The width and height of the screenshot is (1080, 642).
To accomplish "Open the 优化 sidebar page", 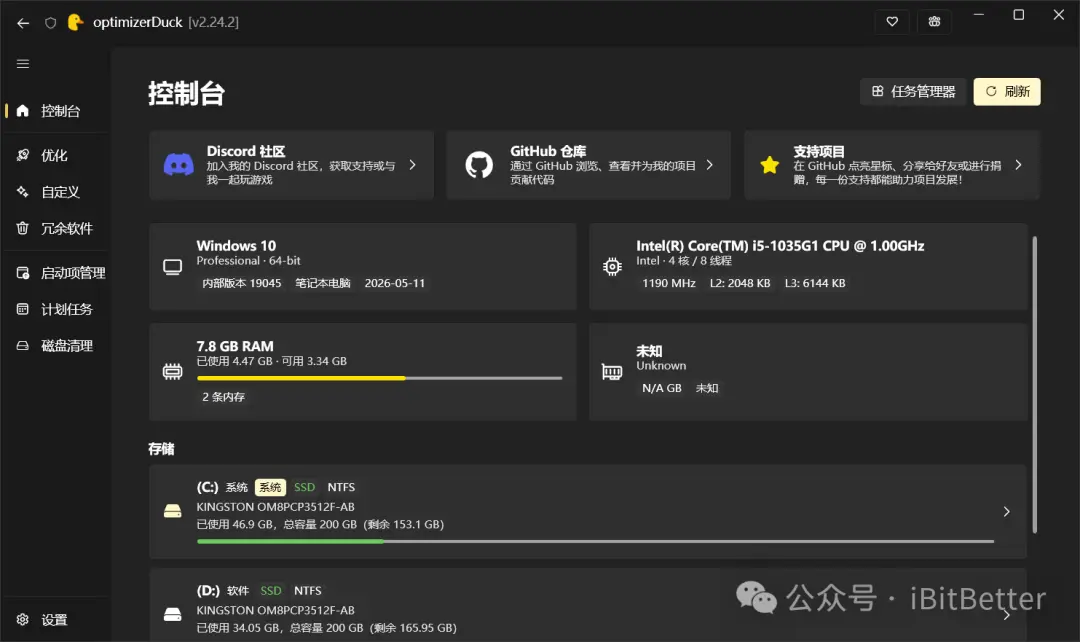I will click(55, 155).
